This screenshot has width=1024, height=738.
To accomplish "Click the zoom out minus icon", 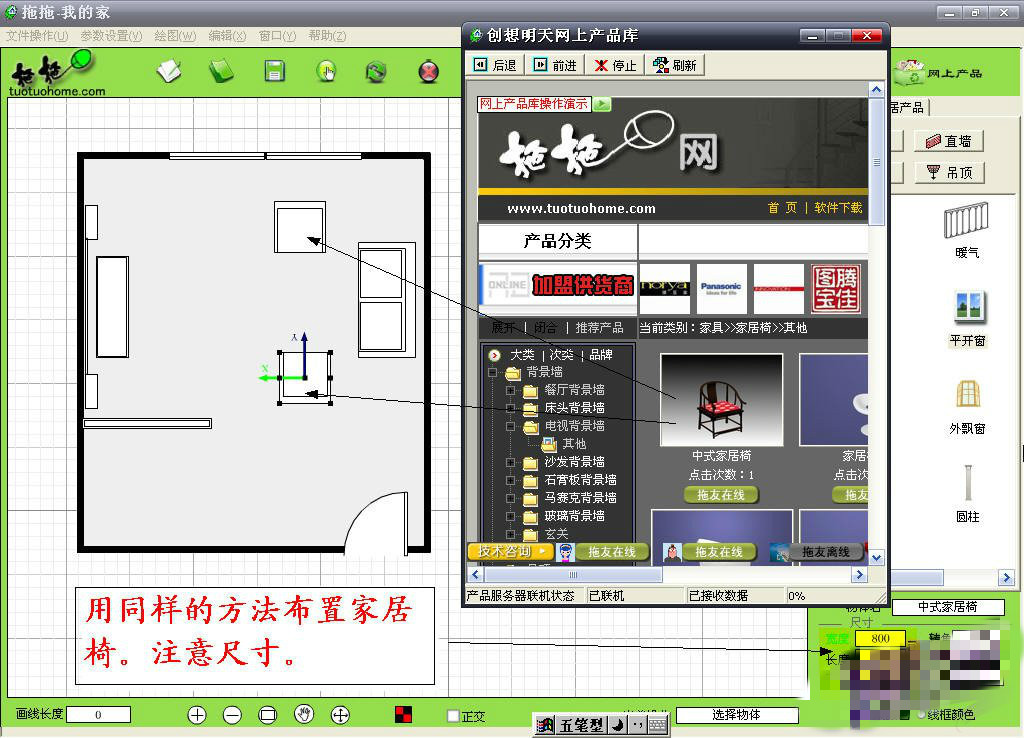I will 232,715.
